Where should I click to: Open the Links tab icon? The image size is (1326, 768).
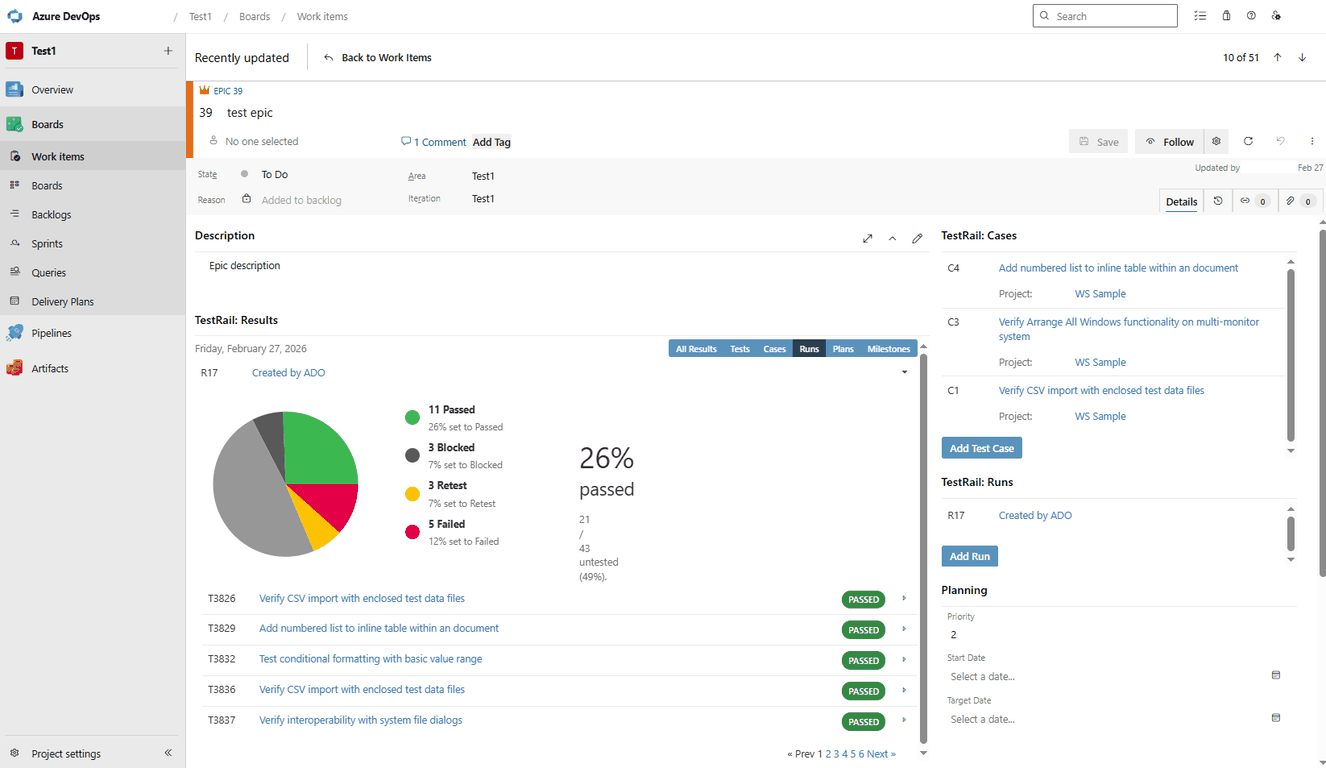[1254, 201]
